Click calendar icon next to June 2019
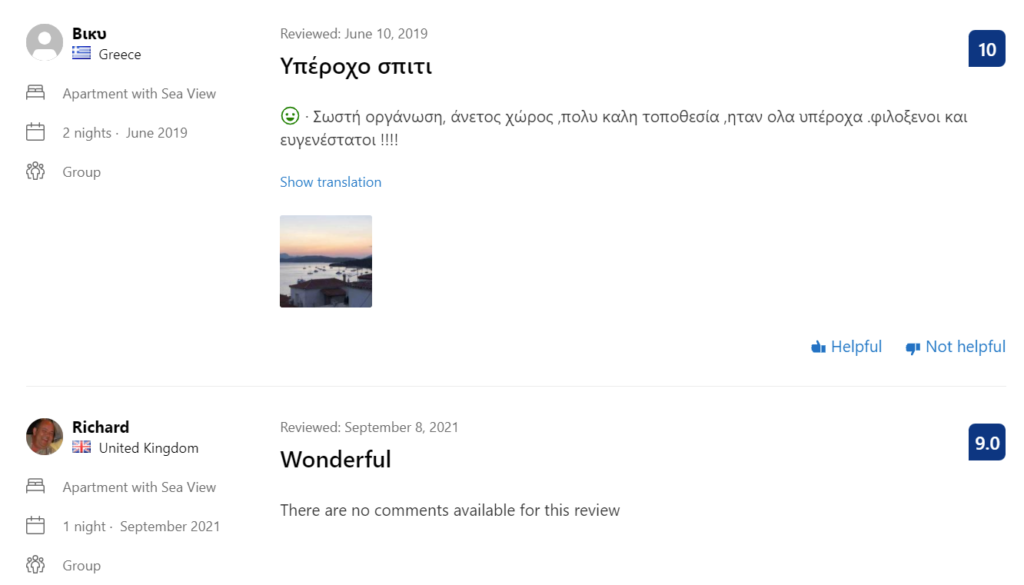 pos(36,132)
